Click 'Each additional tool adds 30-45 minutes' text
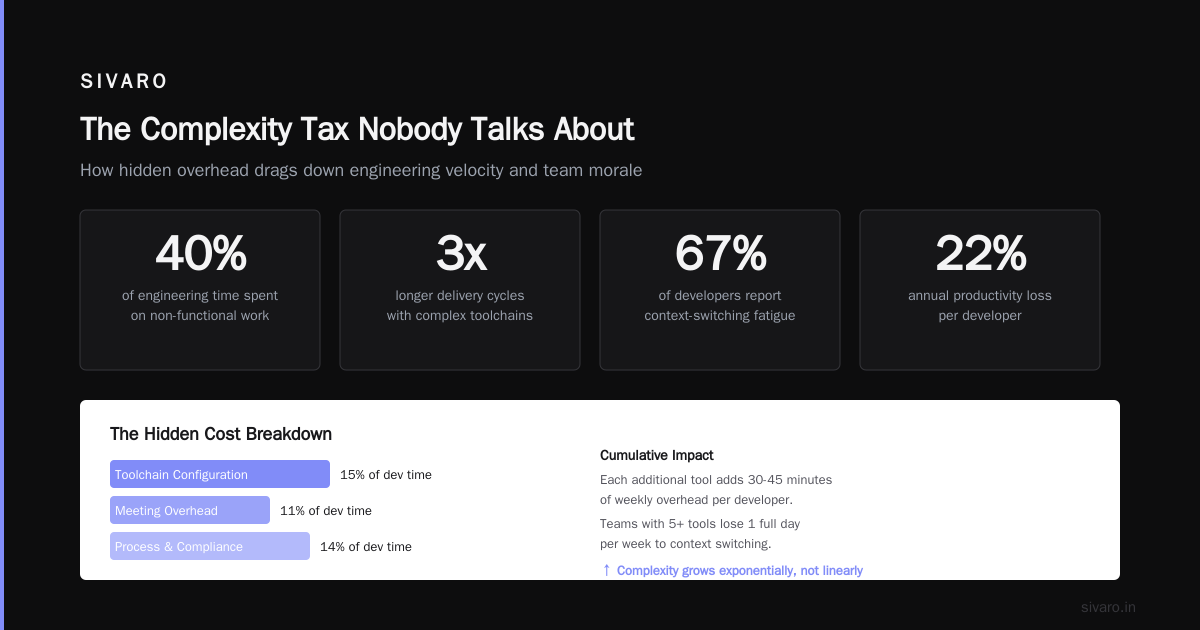This screenshot has width=1200, height=630. click(x=716, y=479)
